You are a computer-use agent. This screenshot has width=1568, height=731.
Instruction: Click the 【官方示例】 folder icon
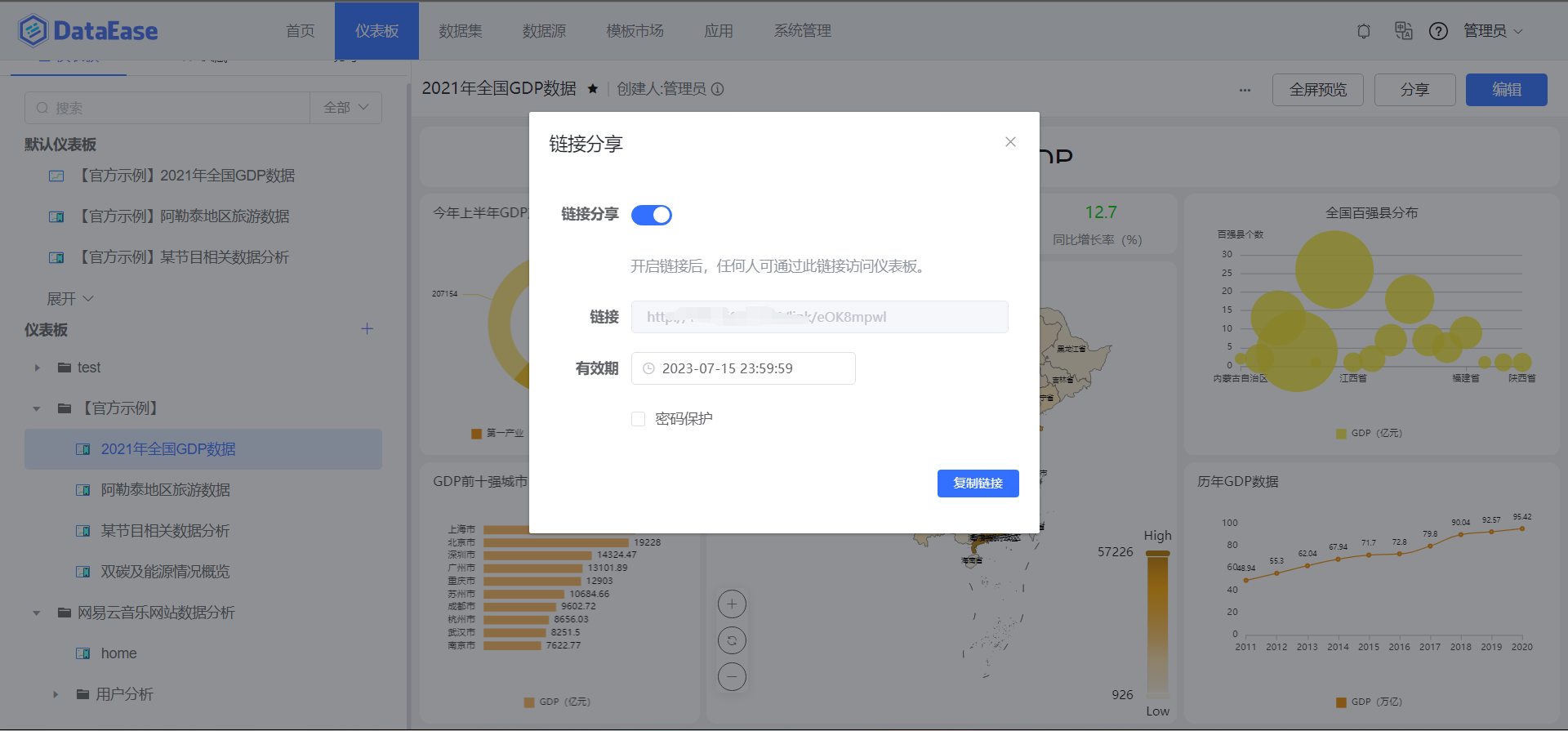coord(65,408)
